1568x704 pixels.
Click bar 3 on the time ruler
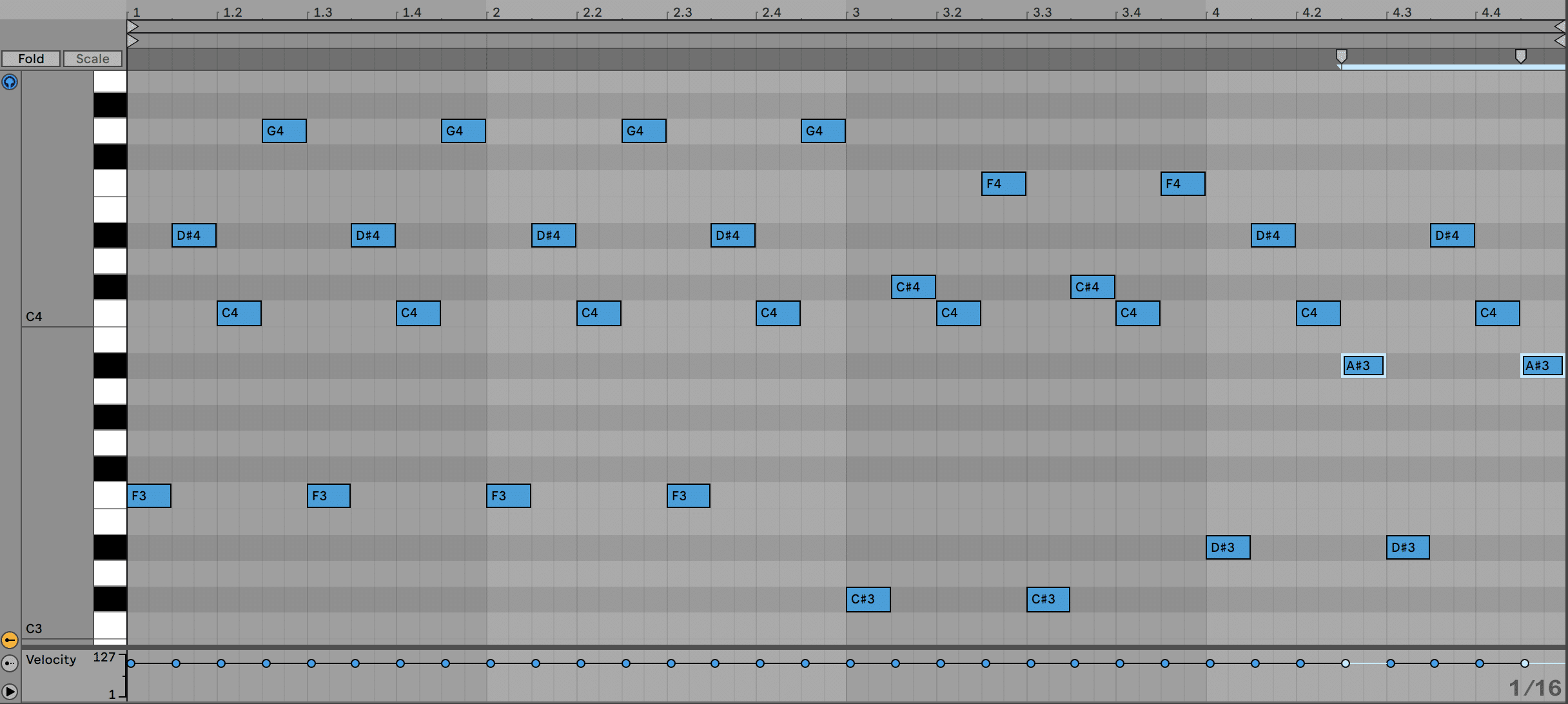coord(856,12)
